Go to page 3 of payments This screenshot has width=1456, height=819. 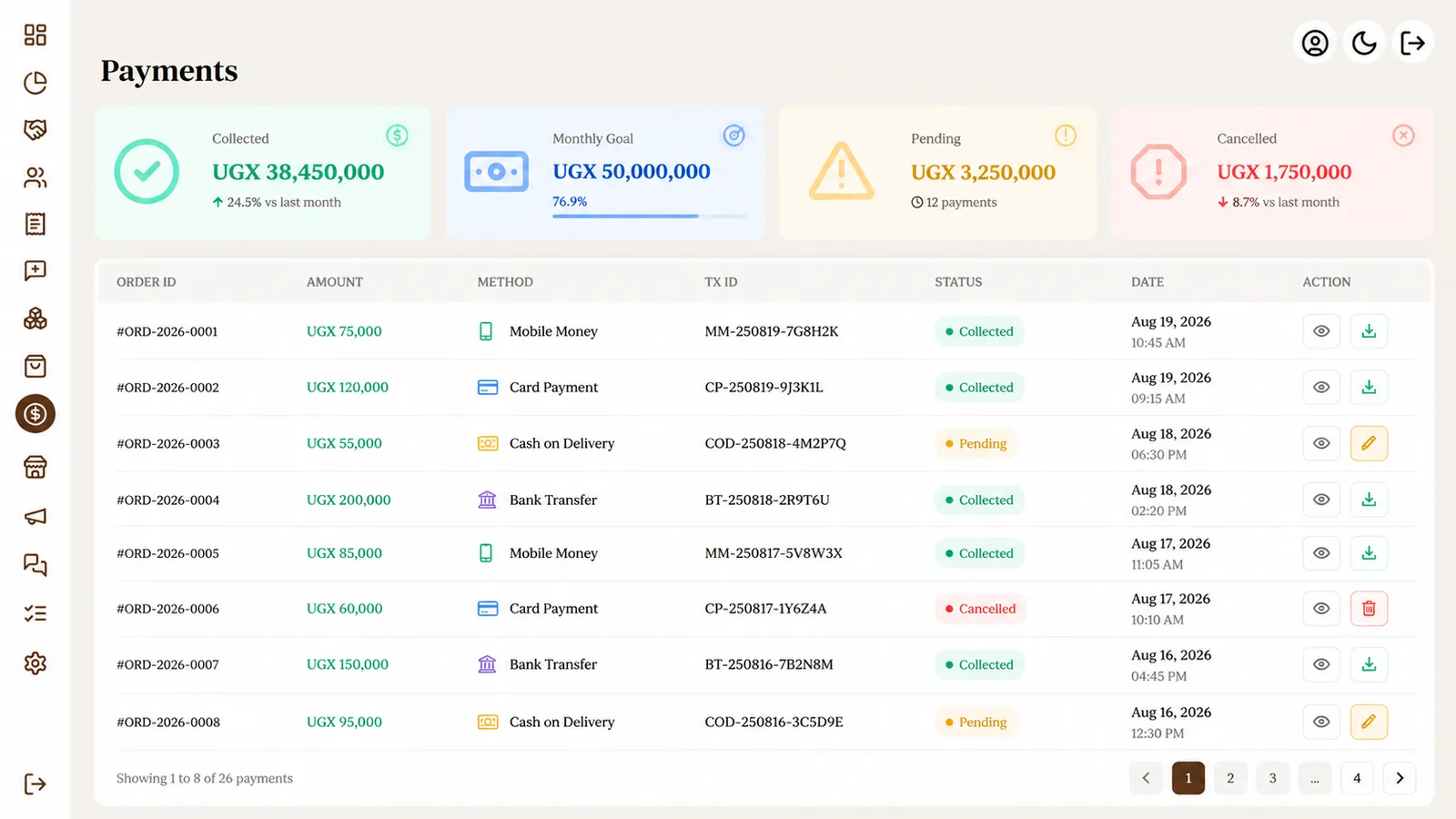click(x=1272, y=778)
